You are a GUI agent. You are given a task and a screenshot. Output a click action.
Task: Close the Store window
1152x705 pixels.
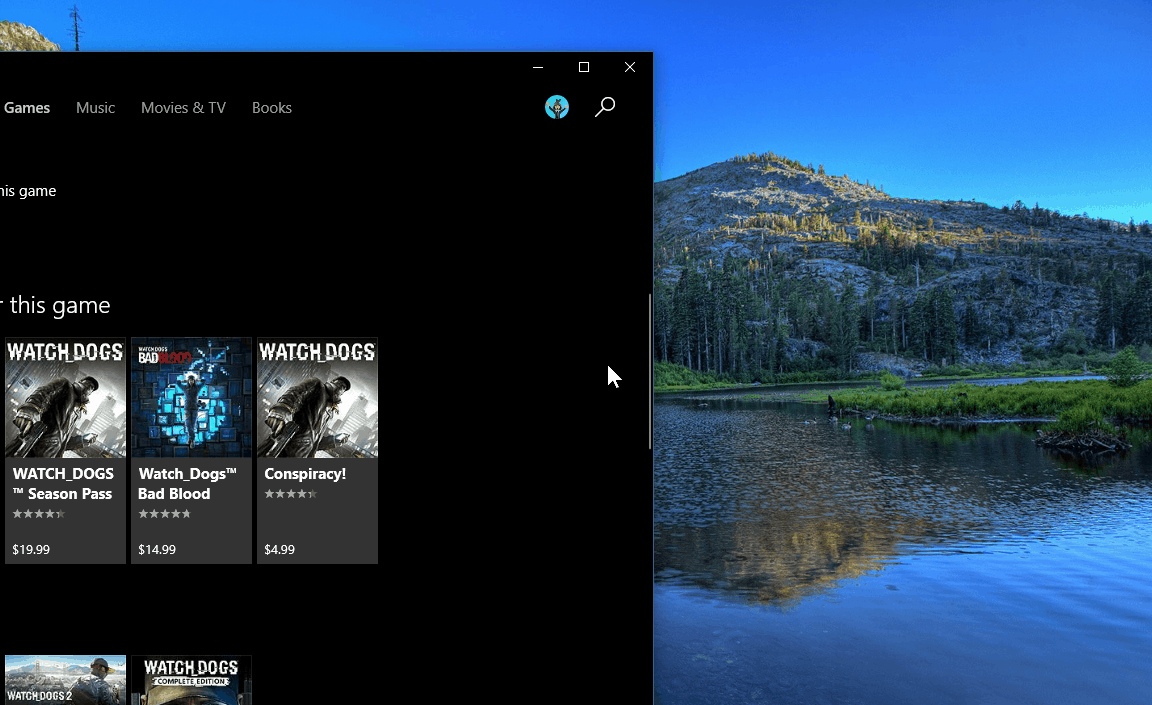pyautogui.click(x=630, y=67)
